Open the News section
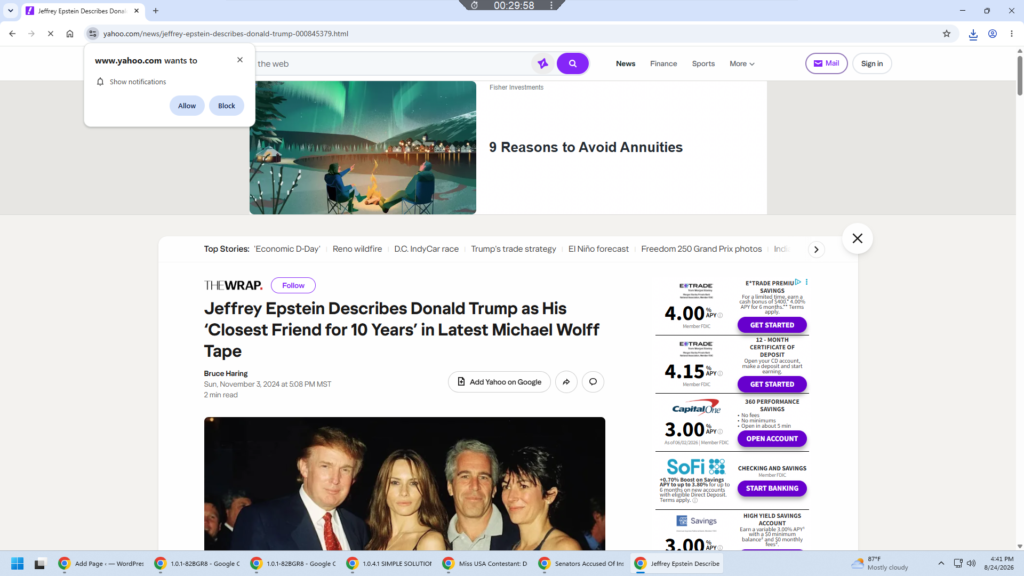 click(626, 63)
